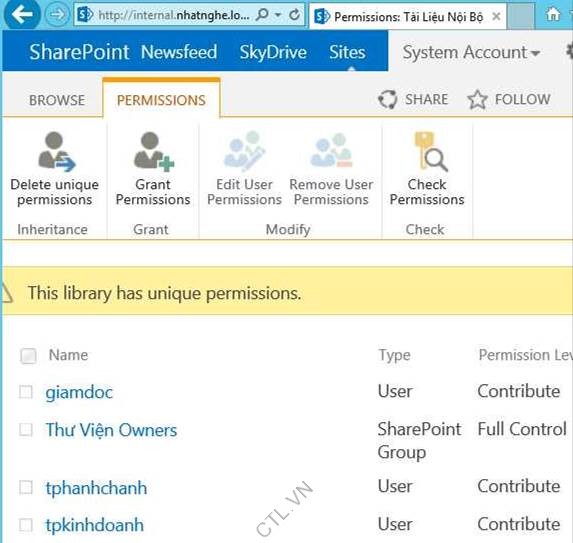Check the Thư Viện Owners row checkbox
This screenshot has height=543, width=573.
pos(26,429)
